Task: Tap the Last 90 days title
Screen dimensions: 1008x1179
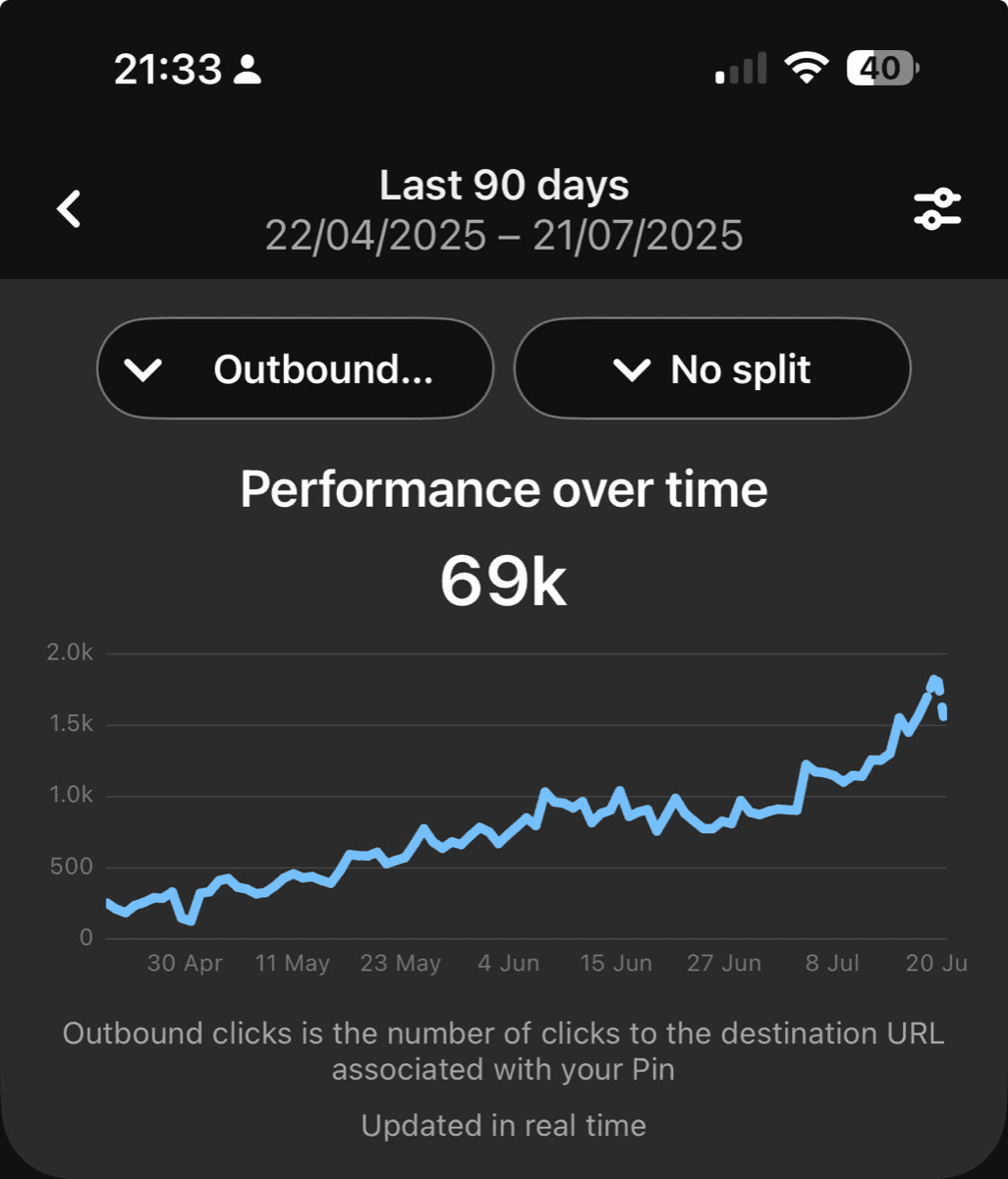Action: coord(504,185)
